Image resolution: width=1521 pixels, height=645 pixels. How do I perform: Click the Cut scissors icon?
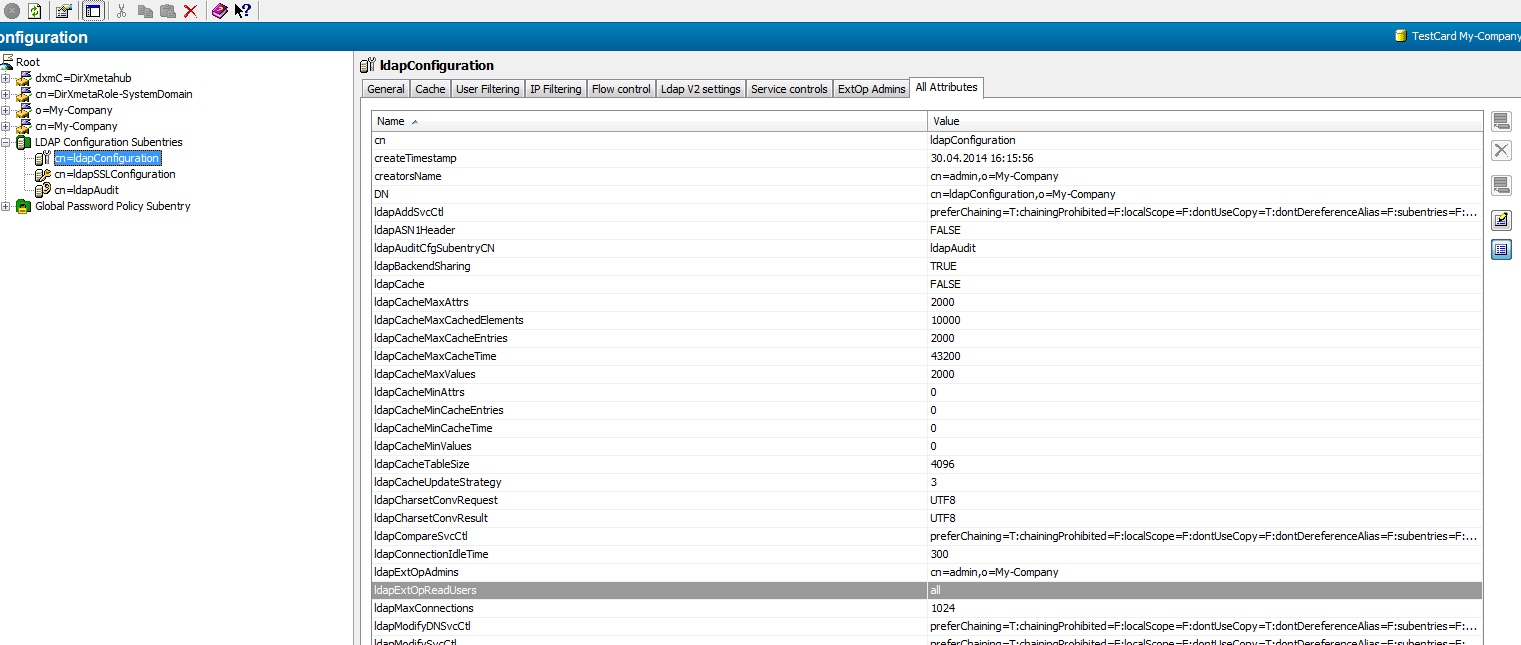(121, 11)
